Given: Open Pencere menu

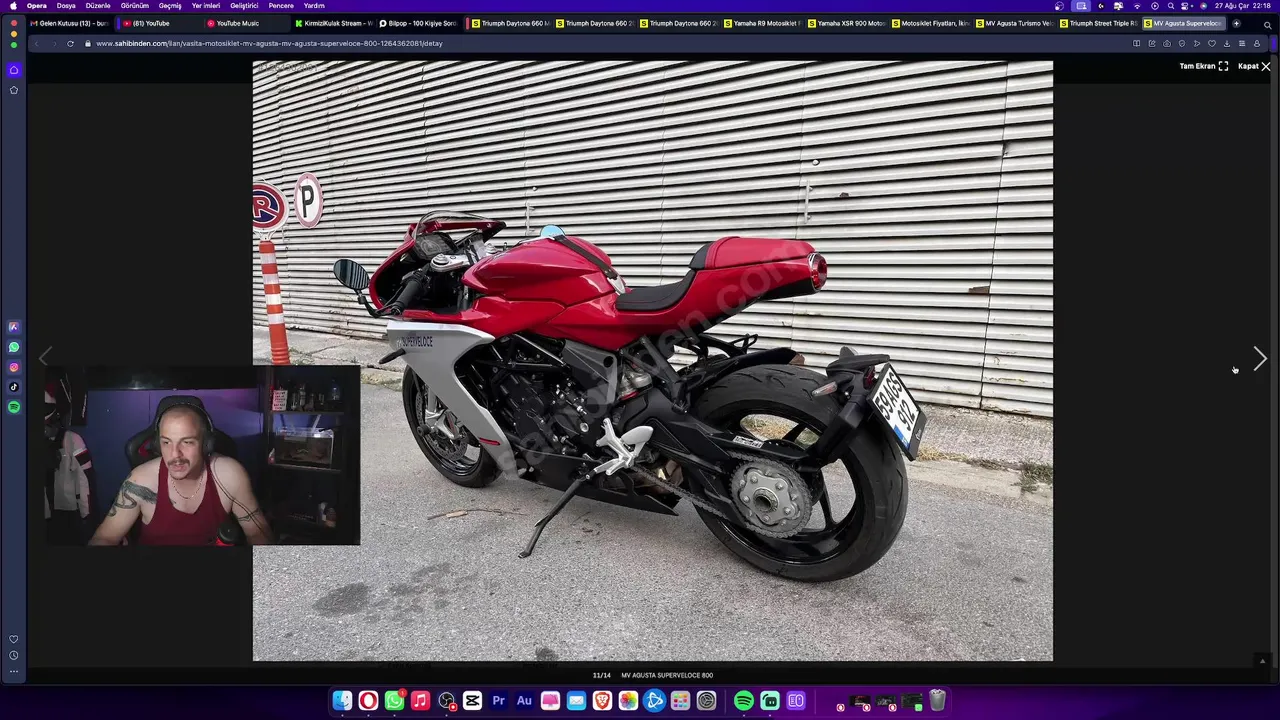Looking at the screenshot, I should [281, 6].
